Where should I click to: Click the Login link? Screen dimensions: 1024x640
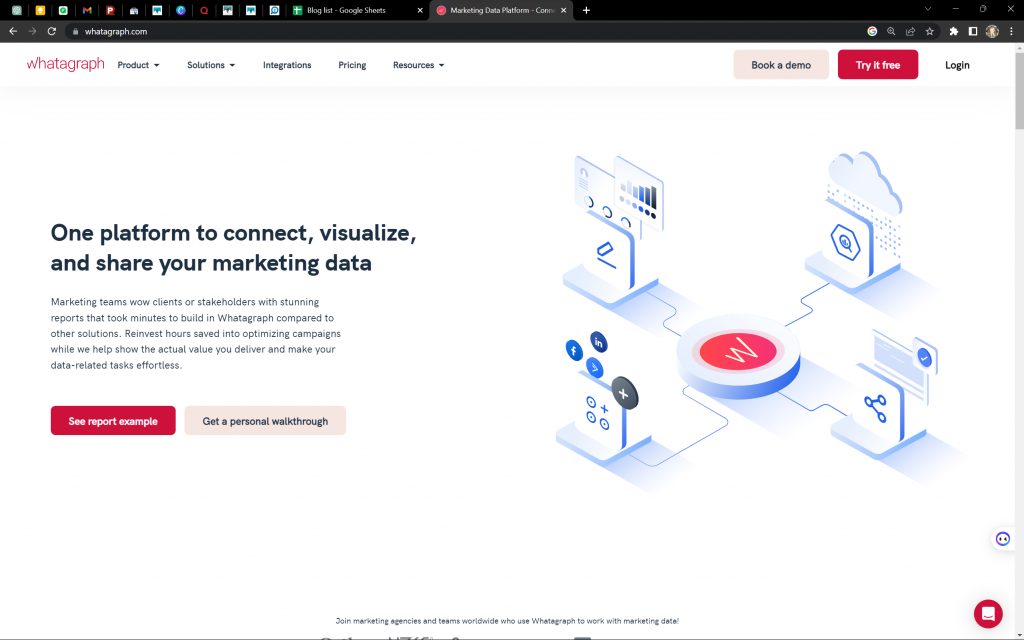point(957,65)
